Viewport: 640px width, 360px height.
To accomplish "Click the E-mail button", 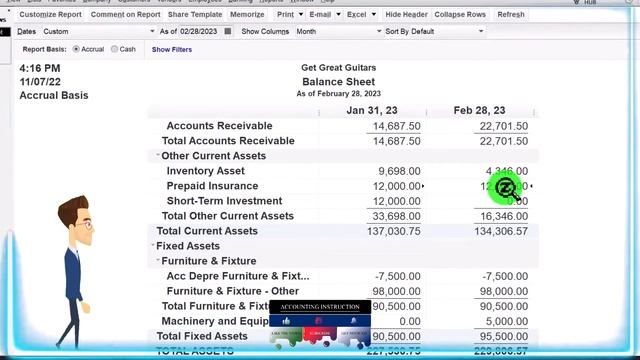I will (x=320, y=15).
